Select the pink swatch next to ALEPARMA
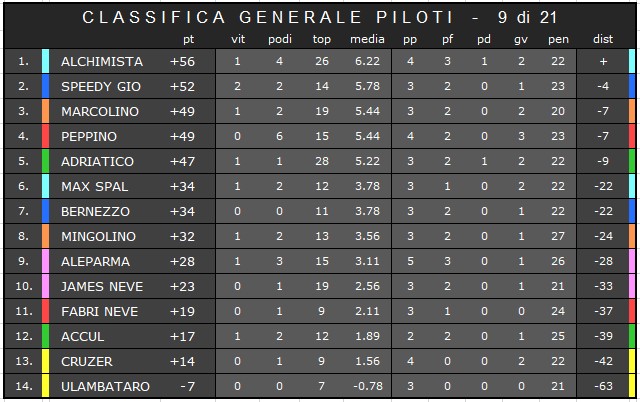The width and height of the screenshot is (640, 402). (45, 261)
